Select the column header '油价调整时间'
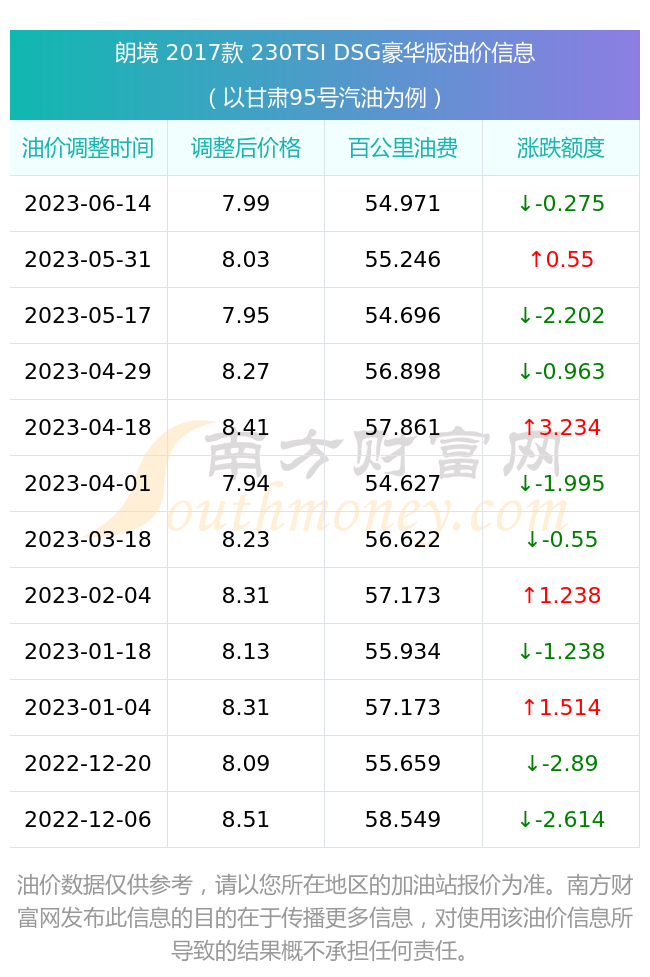650x977 pixels. pyautogui.click(x=88, y=148)
